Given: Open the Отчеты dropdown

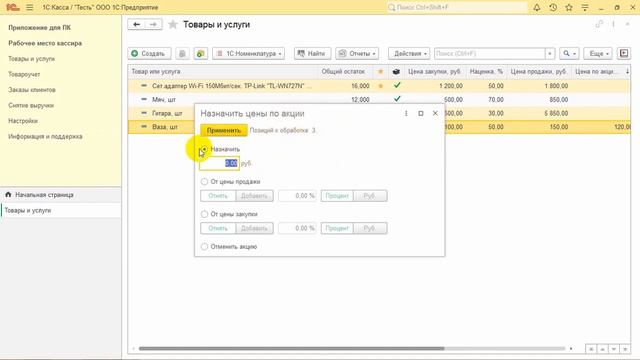Looking at the screenshot, I should (x=357, y=53).
